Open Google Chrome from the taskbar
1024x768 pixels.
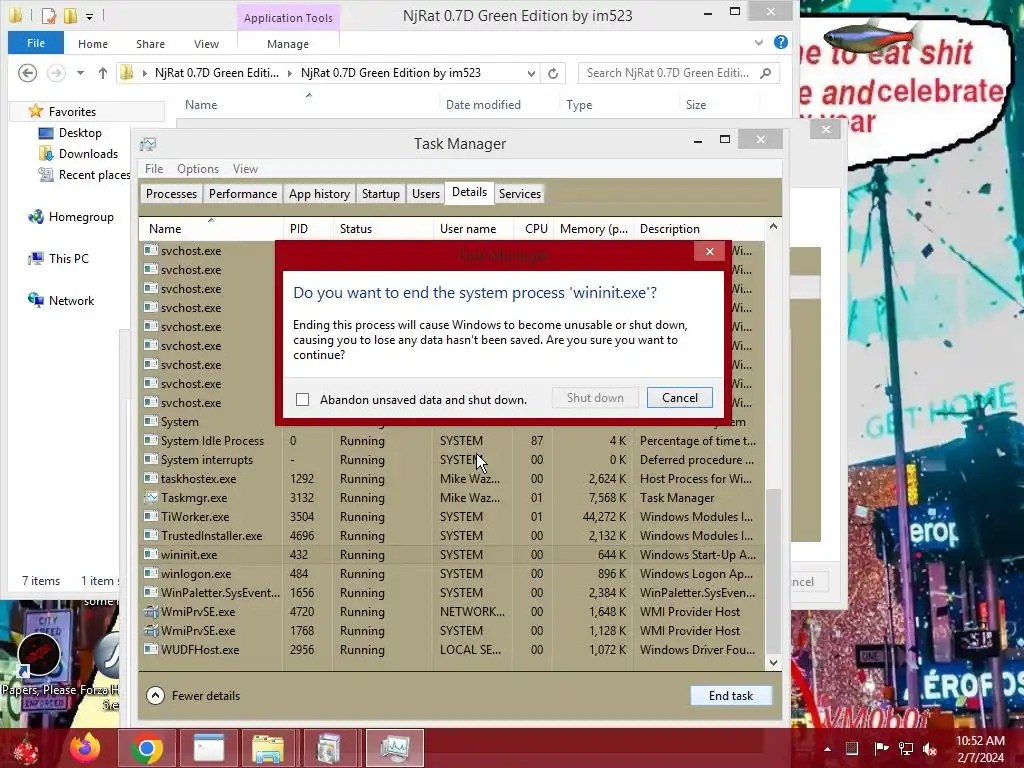(x=147, y=748)
